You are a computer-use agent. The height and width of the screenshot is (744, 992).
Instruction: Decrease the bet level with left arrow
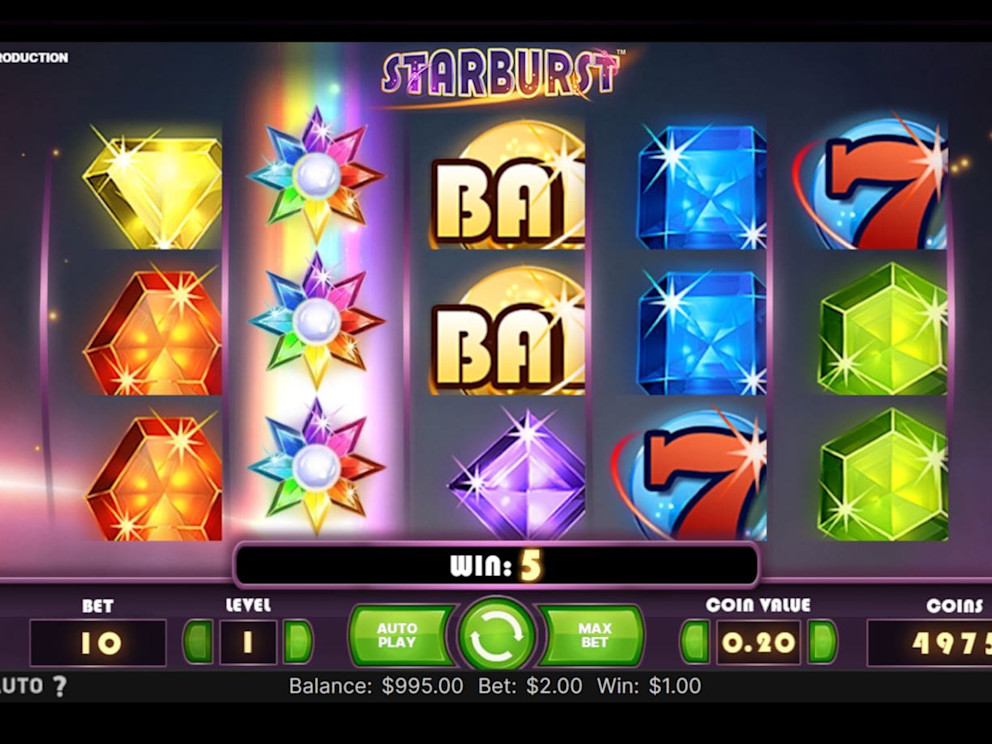198,642
